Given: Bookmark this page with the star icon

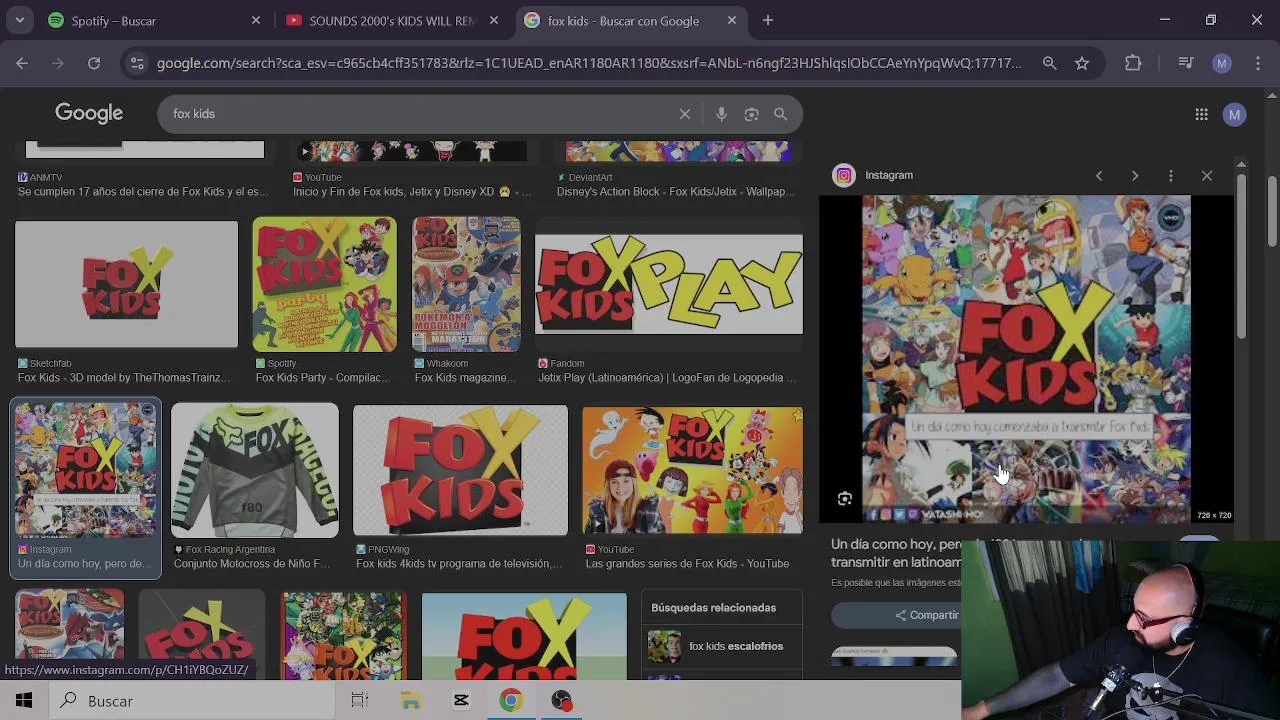Looking at the screenshot, I should tap(1082, 63).
